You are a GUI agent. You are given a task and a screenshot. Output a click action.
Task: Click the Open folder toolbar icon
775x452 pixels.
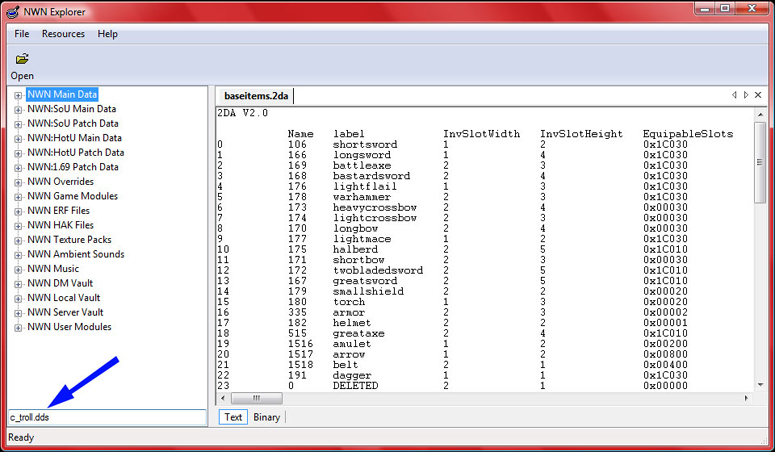tap(22, 59)
